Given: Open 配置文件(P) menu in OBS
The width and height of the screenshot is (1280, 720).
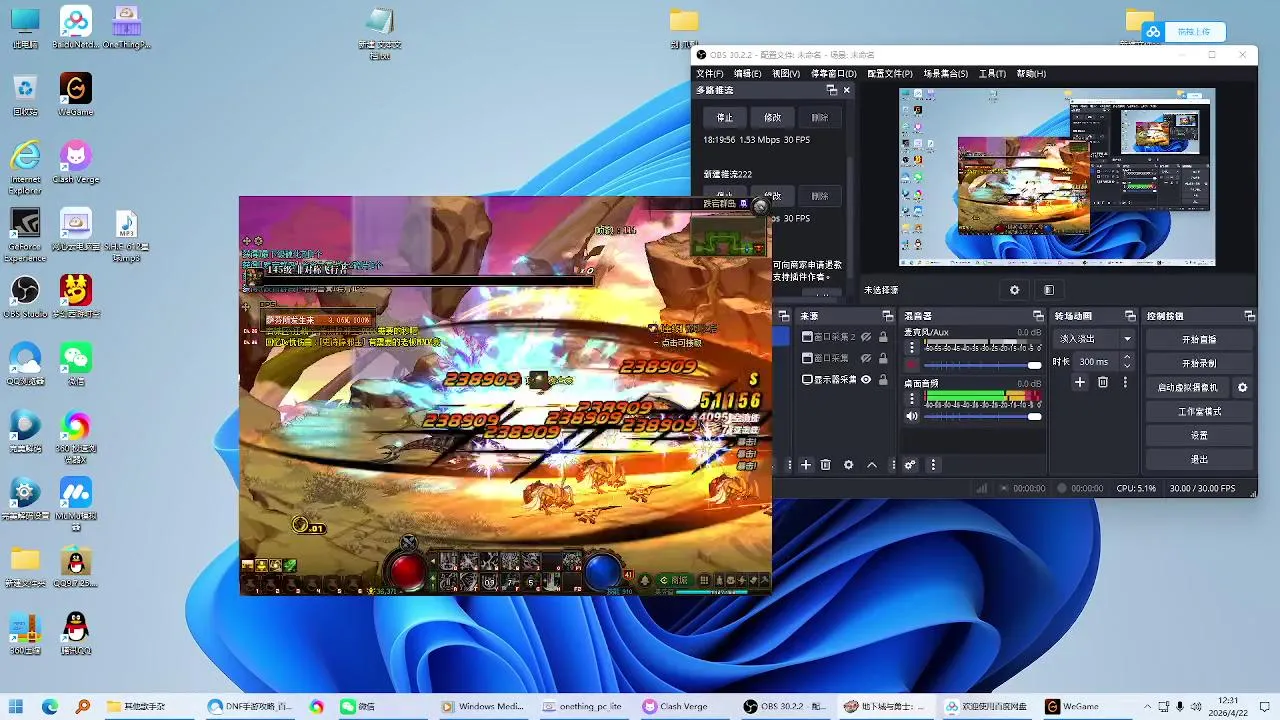Looking at the screenshot, I should (890, 74).
